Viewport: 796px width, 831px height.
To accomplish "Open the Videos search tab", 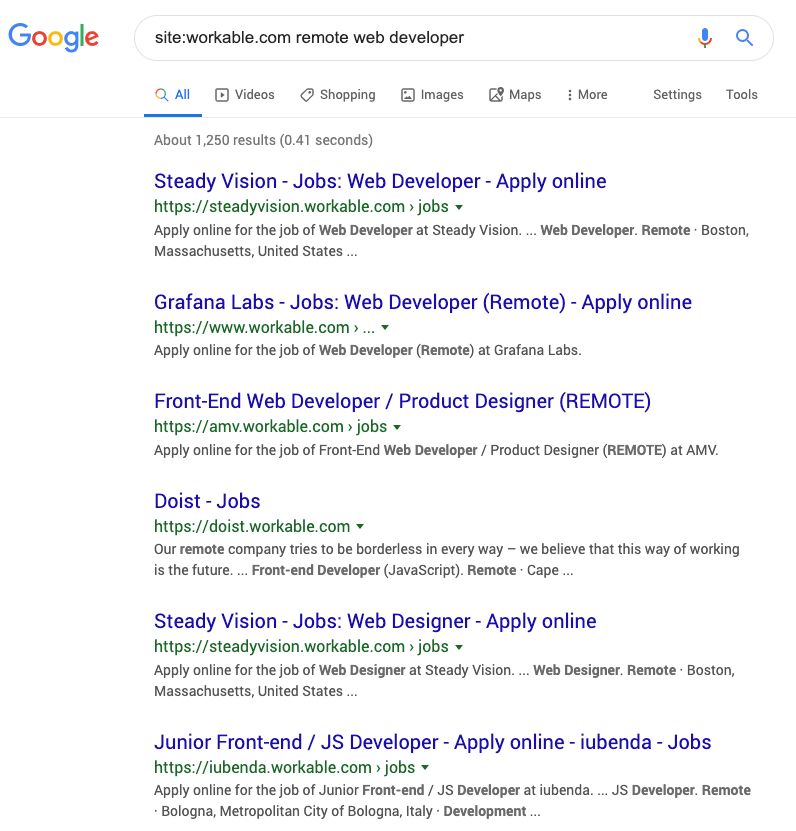I will point(244,95).
